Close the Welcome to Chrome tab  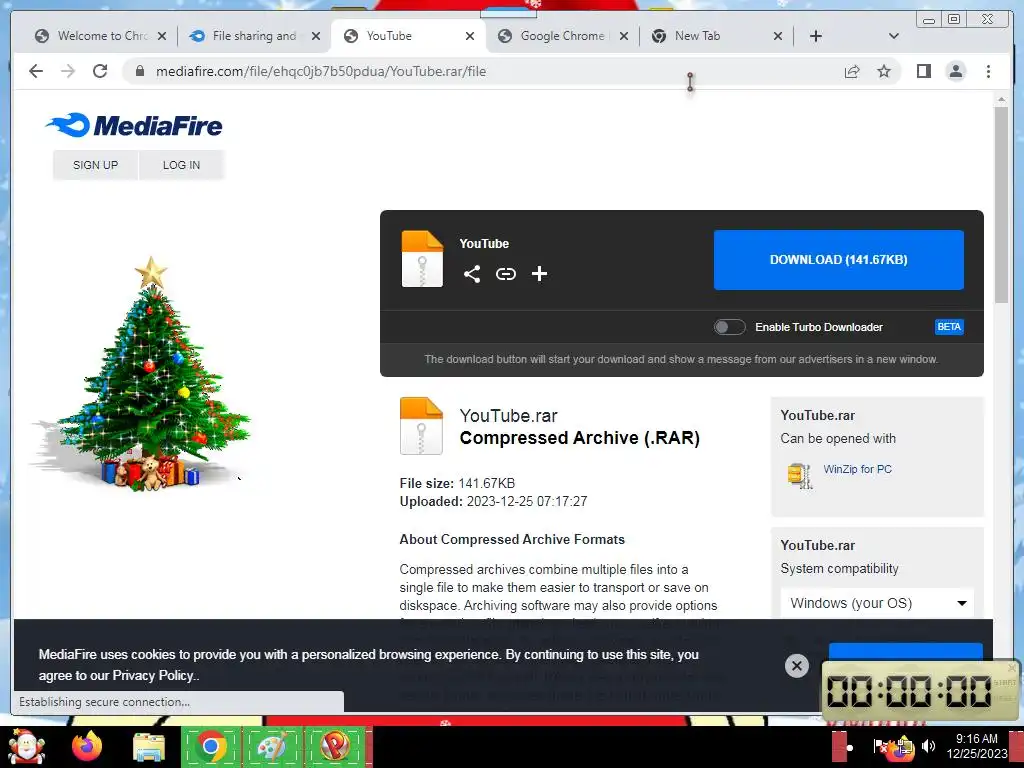tap(162, 36)
